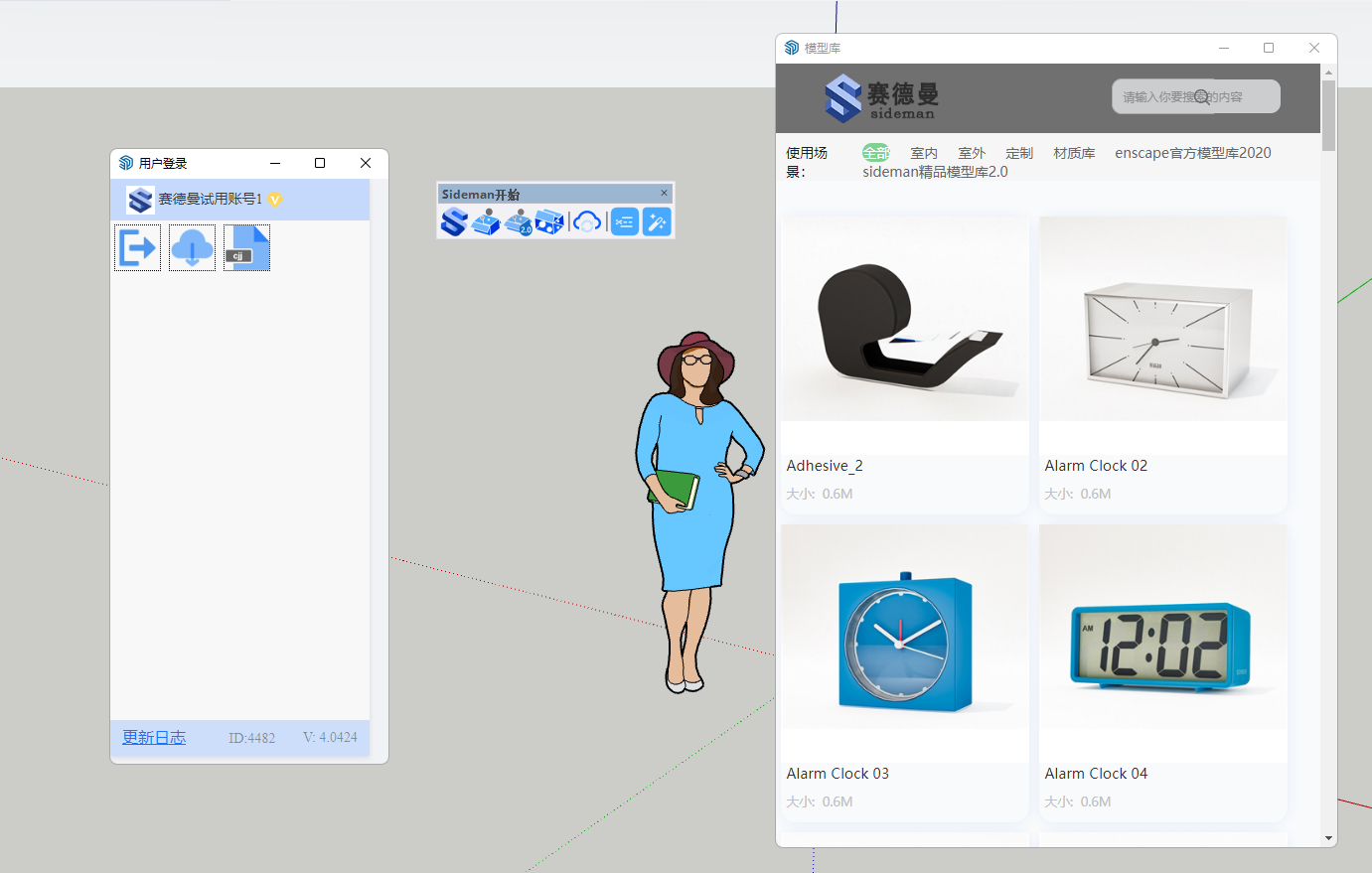Image resolution: width=1372 pixels, height=873 pixels.
Task: Click the Sideman S logo toolbar icon
Action: [454, 221]
